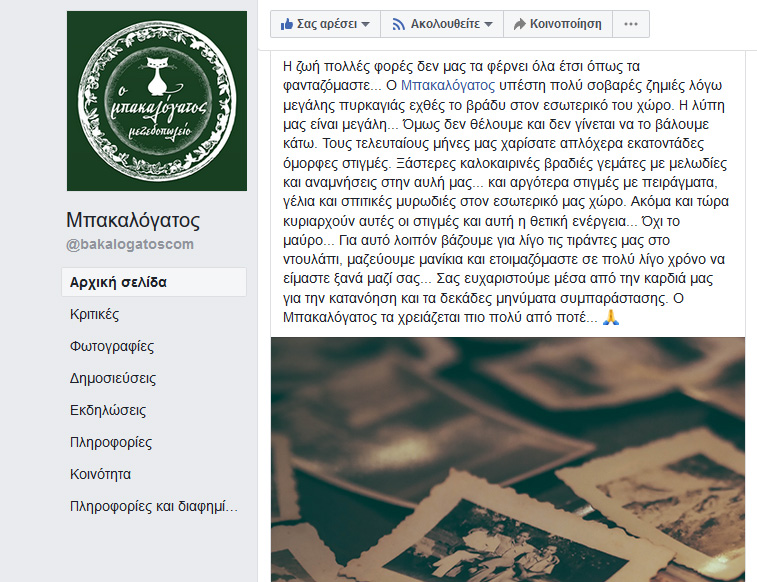Go to Κριτικές section
This screenshot has height=582, width=757.
(95, 314)
